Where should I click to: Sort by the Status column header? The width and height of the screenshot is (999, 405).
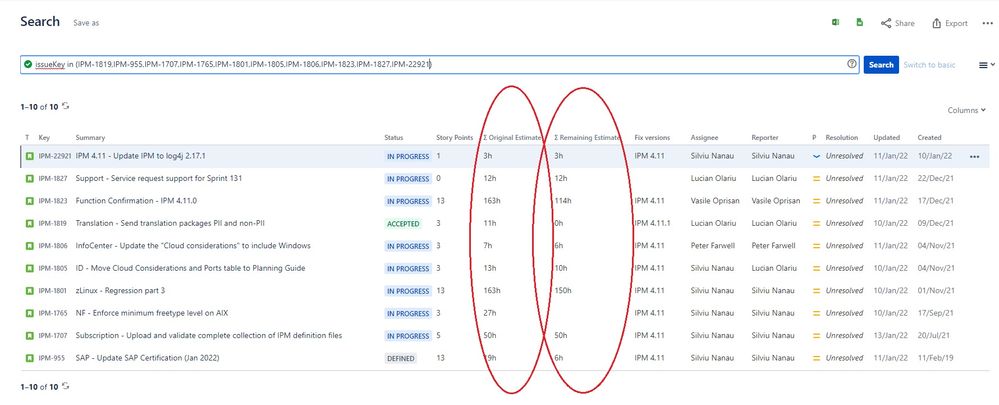tap(394, 138)
